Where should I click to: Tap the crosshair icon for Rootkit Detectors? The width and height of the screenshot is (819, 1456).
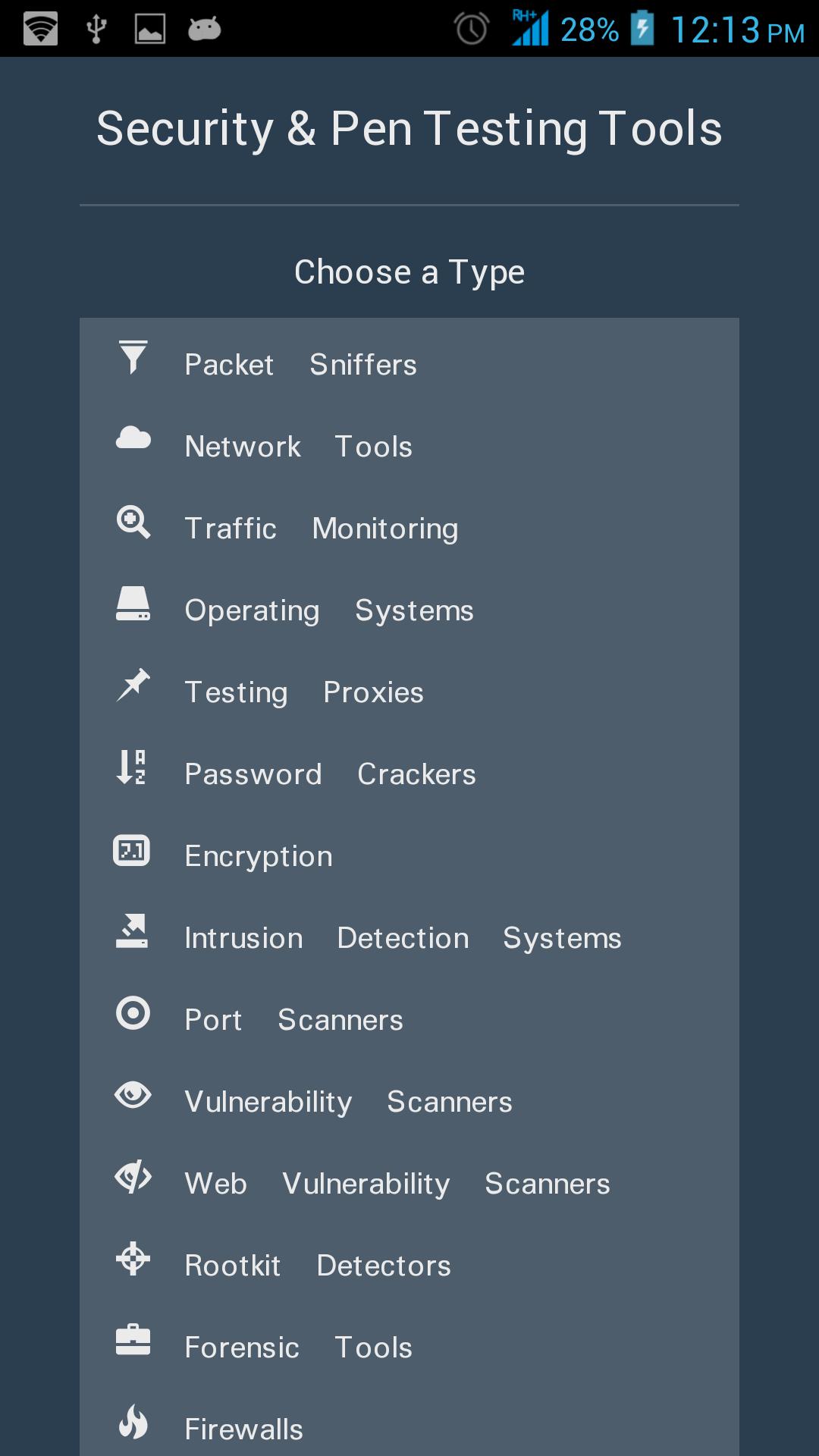pyautogui.click(x=133, y=1259)
